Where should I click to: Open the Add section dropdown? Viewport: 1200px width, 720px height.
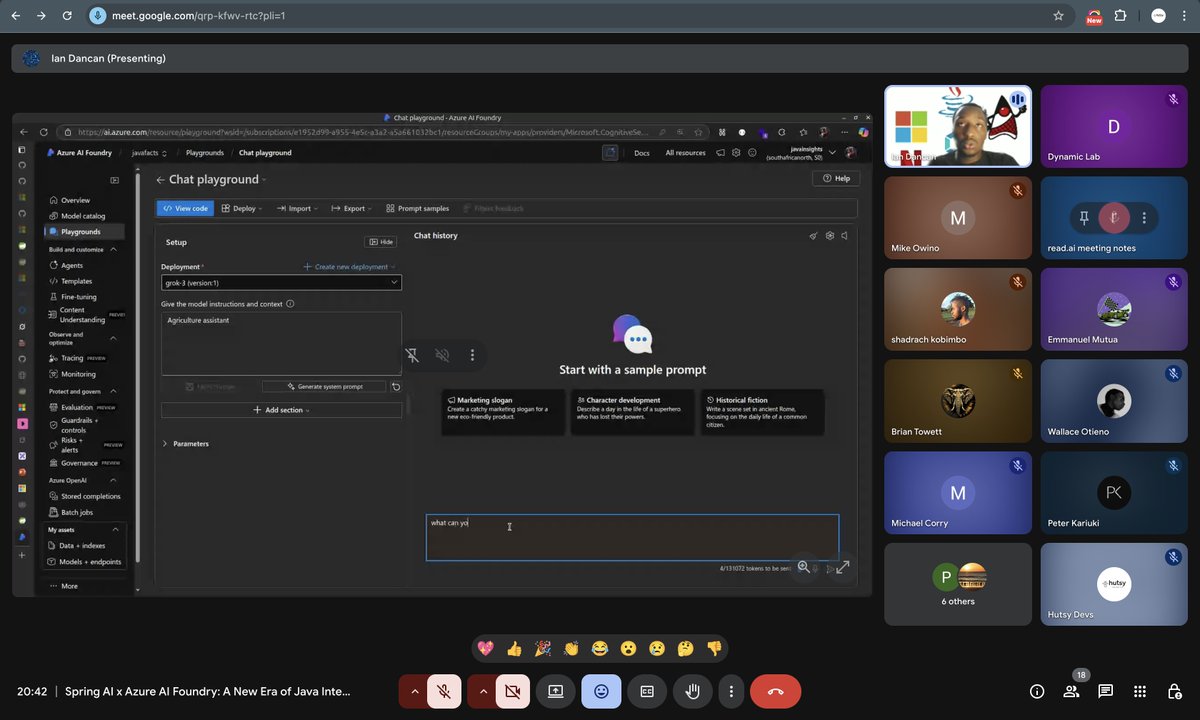tap(281, 410)
